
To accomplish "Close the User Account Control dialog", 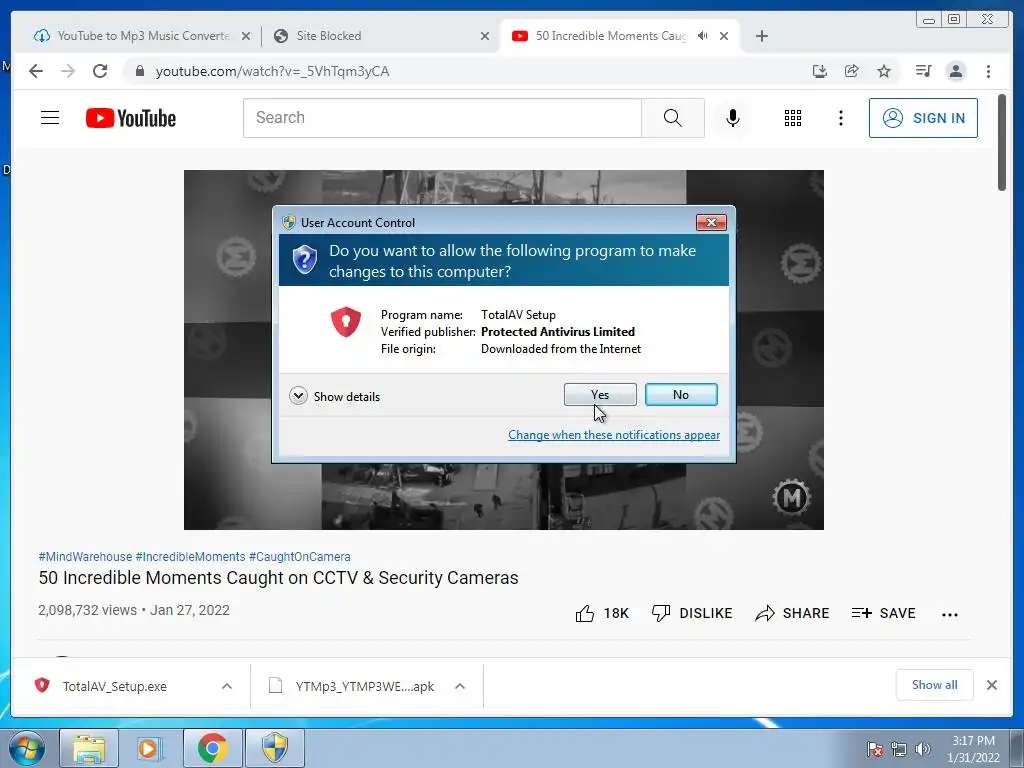I will (711, 223).
